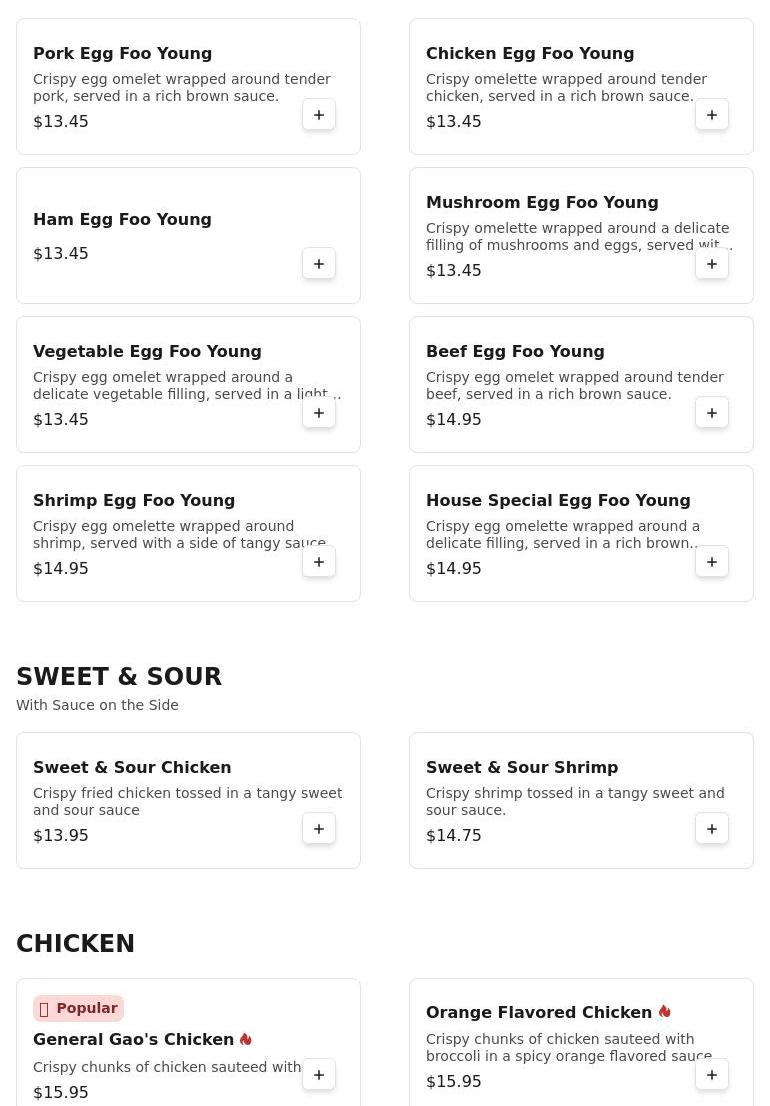Add Pork Egg Foo Young to cart
Screen dimensions: 770x1106
point(319,115)
